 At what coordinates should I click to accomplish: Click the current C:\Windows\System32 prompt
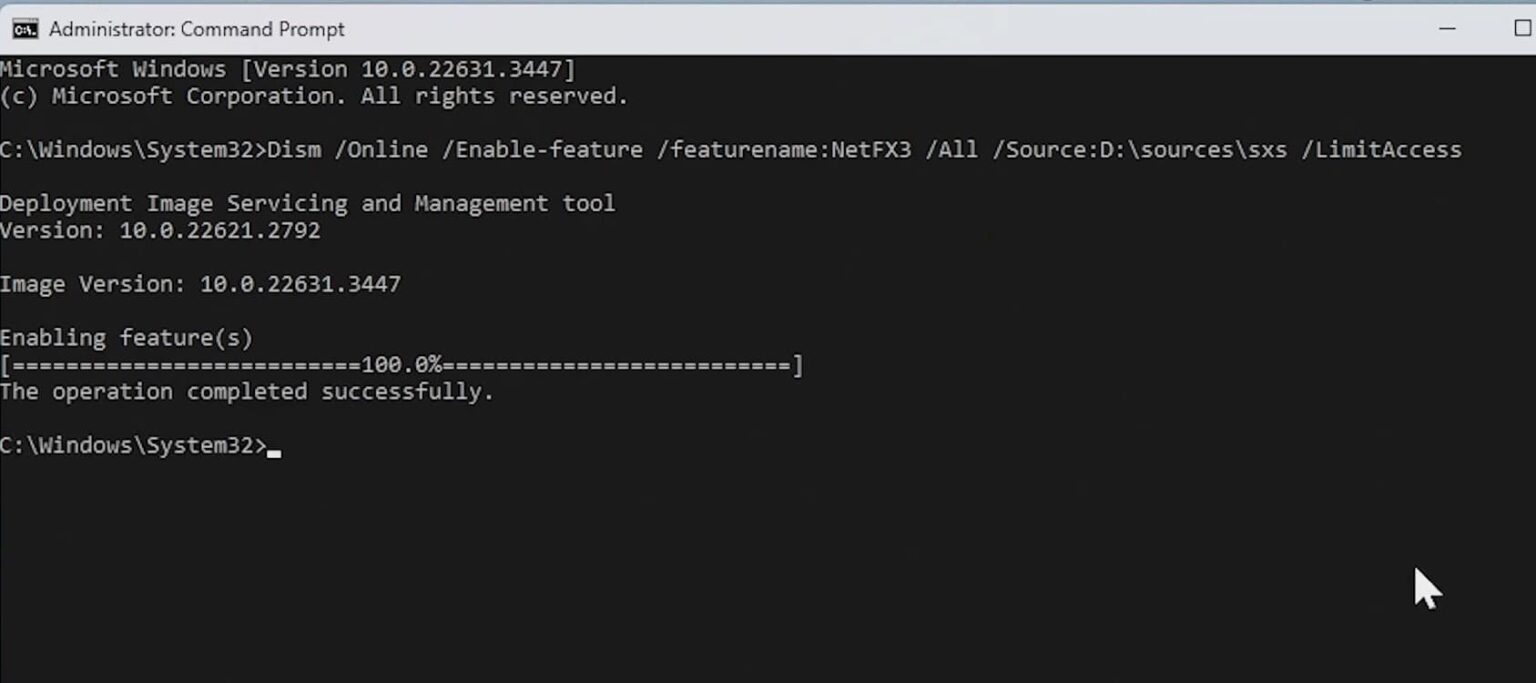(x=130, y=445)
